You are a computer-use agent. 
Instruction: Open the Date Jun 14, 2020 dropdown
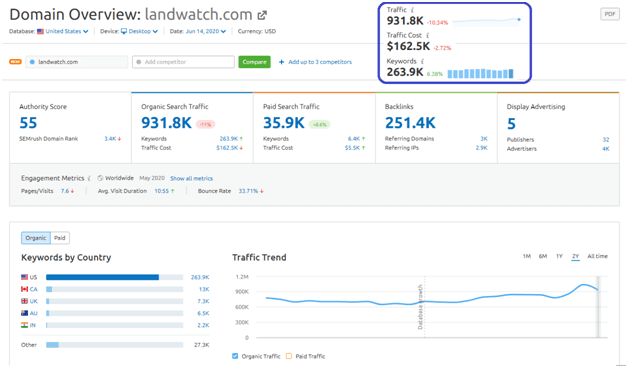pyautogui.click(x=206, y=31)
